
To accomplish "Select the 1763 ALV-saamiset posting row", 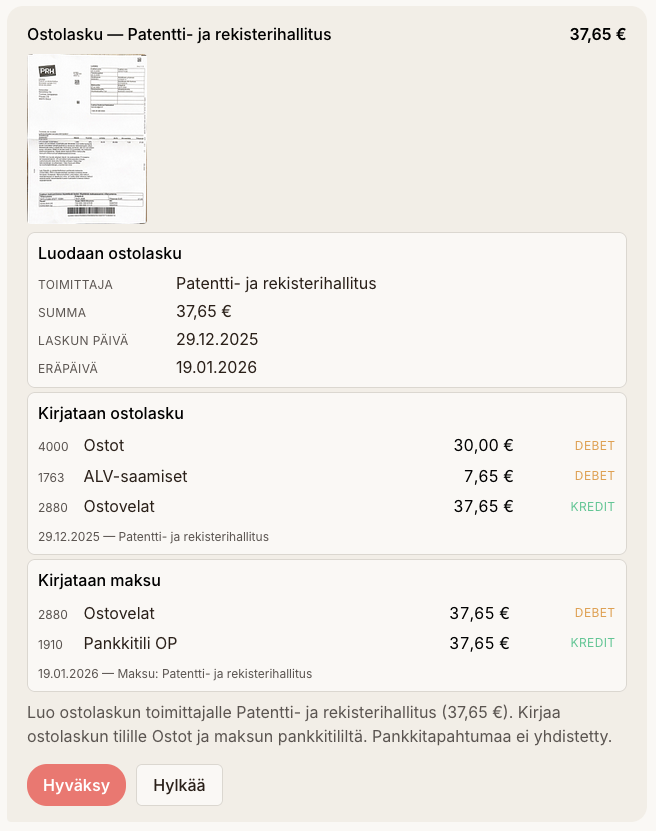I will tap(326, 476).
